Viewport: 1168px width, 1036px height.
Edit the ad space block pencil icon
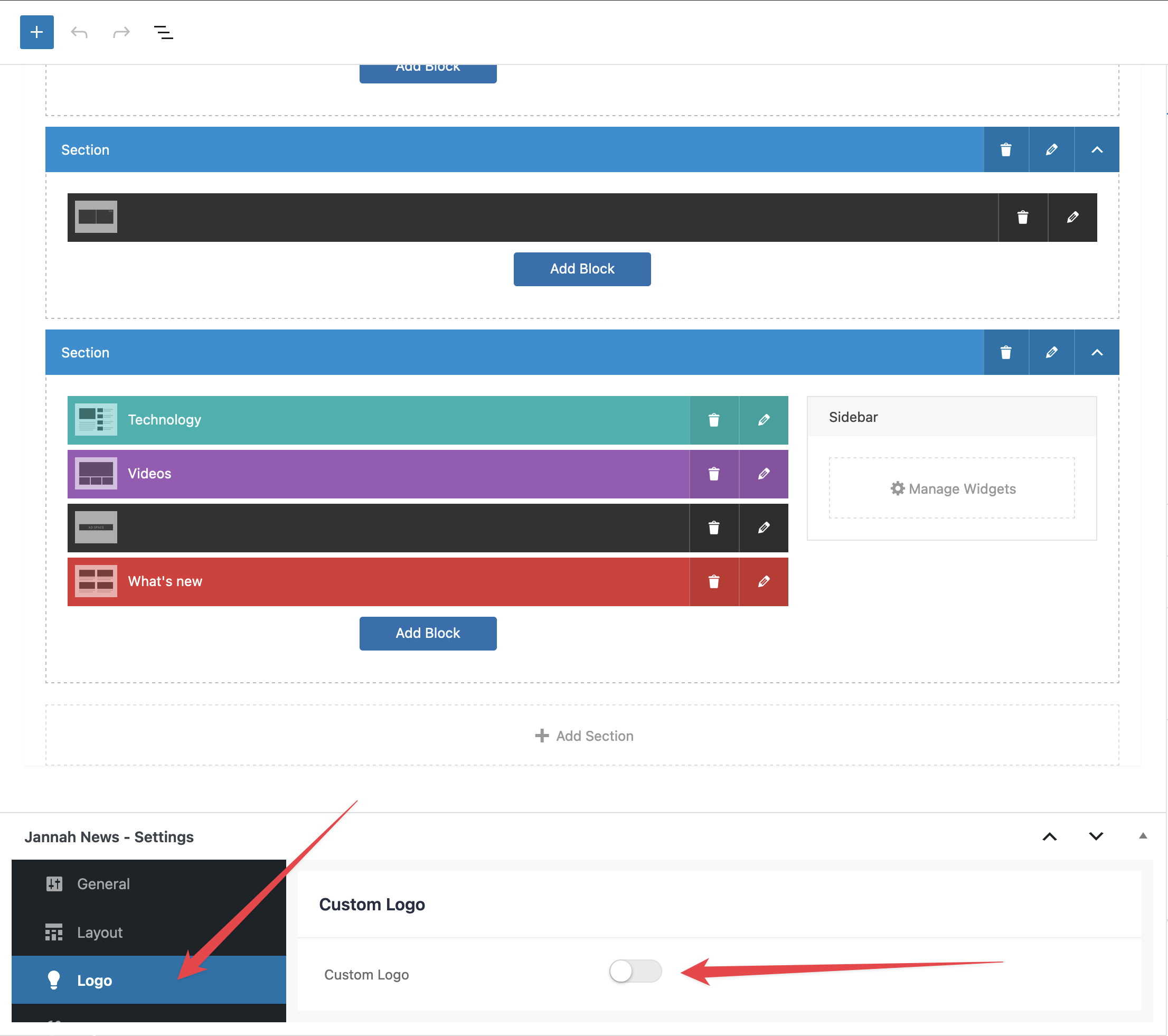point(764,528)
